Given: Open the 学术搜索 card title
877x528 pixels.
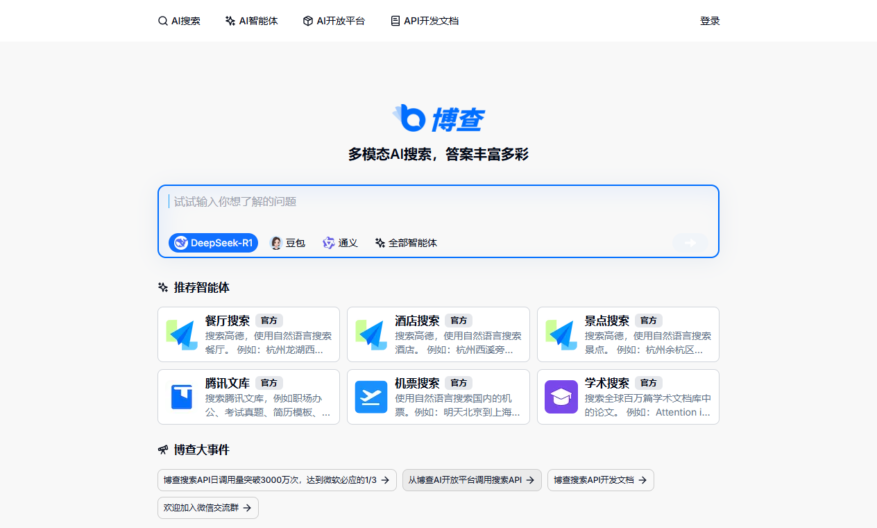Looking at the screenshot, I should point(607,383).
